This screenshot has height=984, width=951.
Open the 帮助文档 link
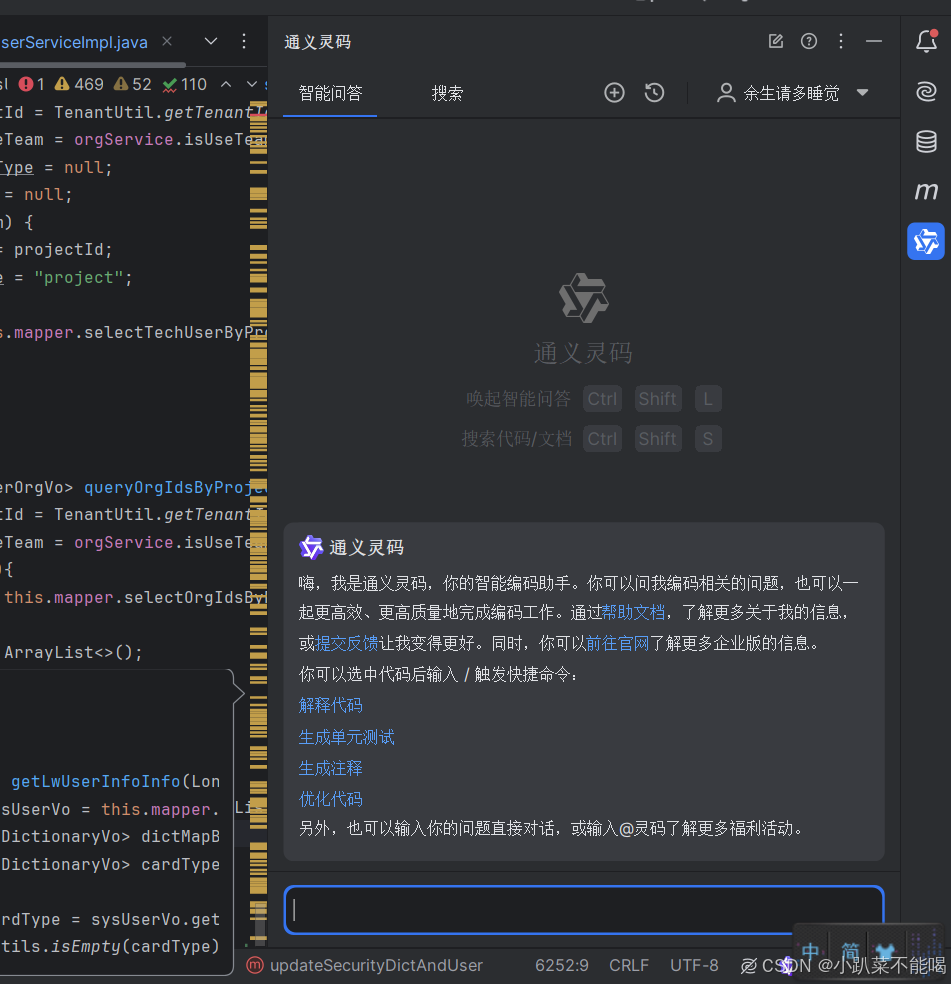[633, 612]
